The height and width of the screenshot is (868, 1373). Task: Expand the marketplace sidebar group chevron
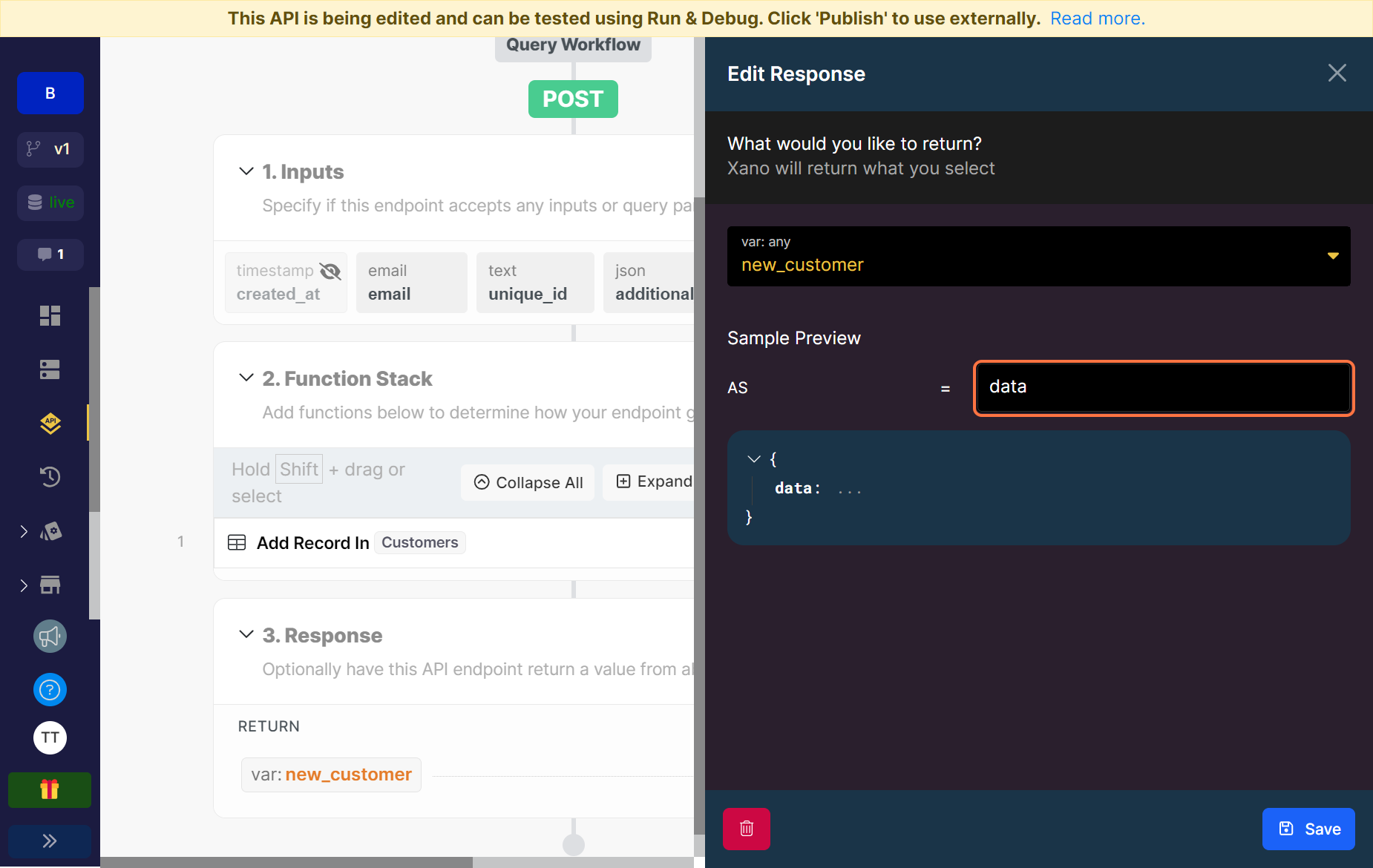click(x=24, y=585)
